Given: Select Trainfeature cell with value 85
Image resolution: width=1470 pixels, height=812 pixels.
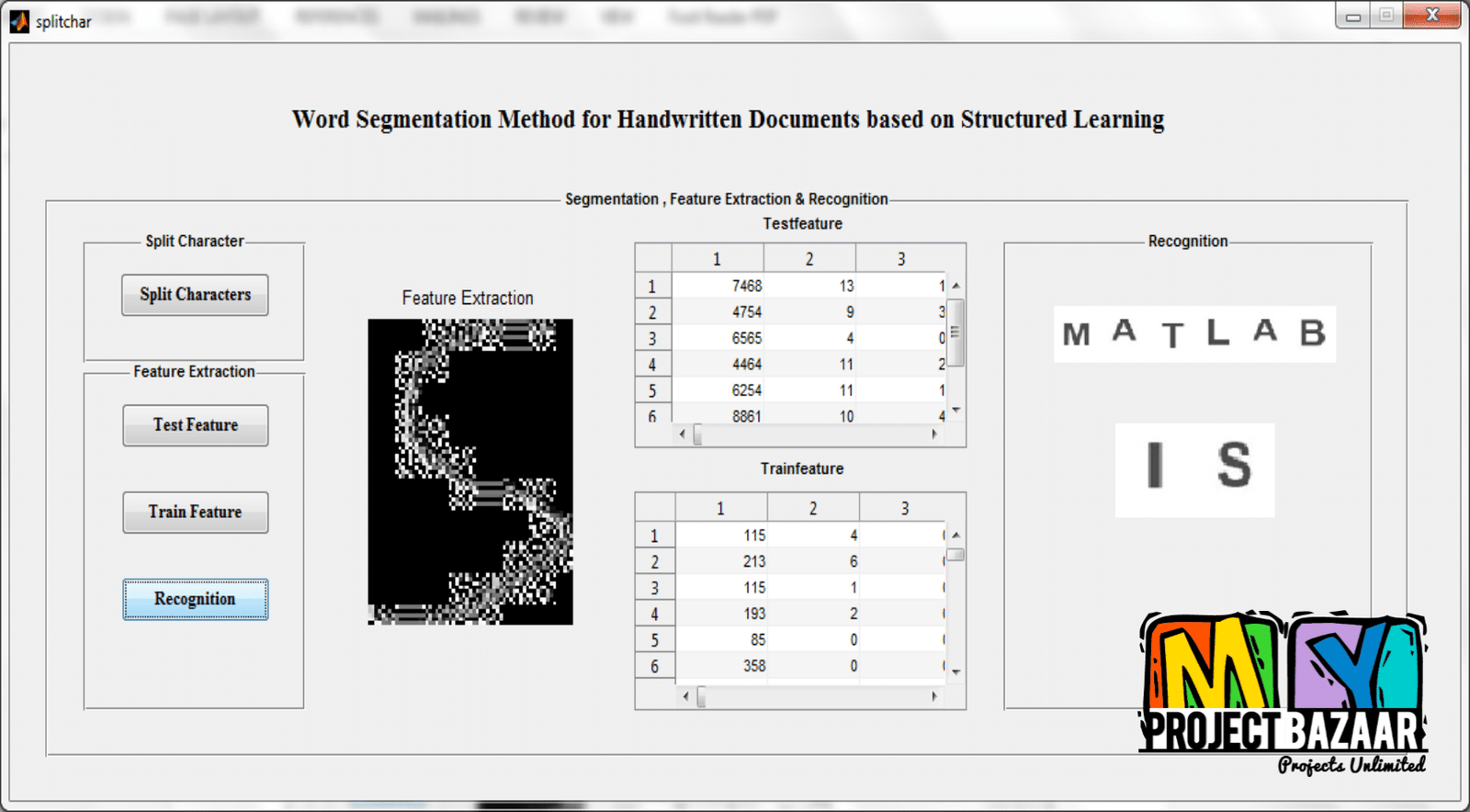Looking at the screenshot, I should 721,639.
